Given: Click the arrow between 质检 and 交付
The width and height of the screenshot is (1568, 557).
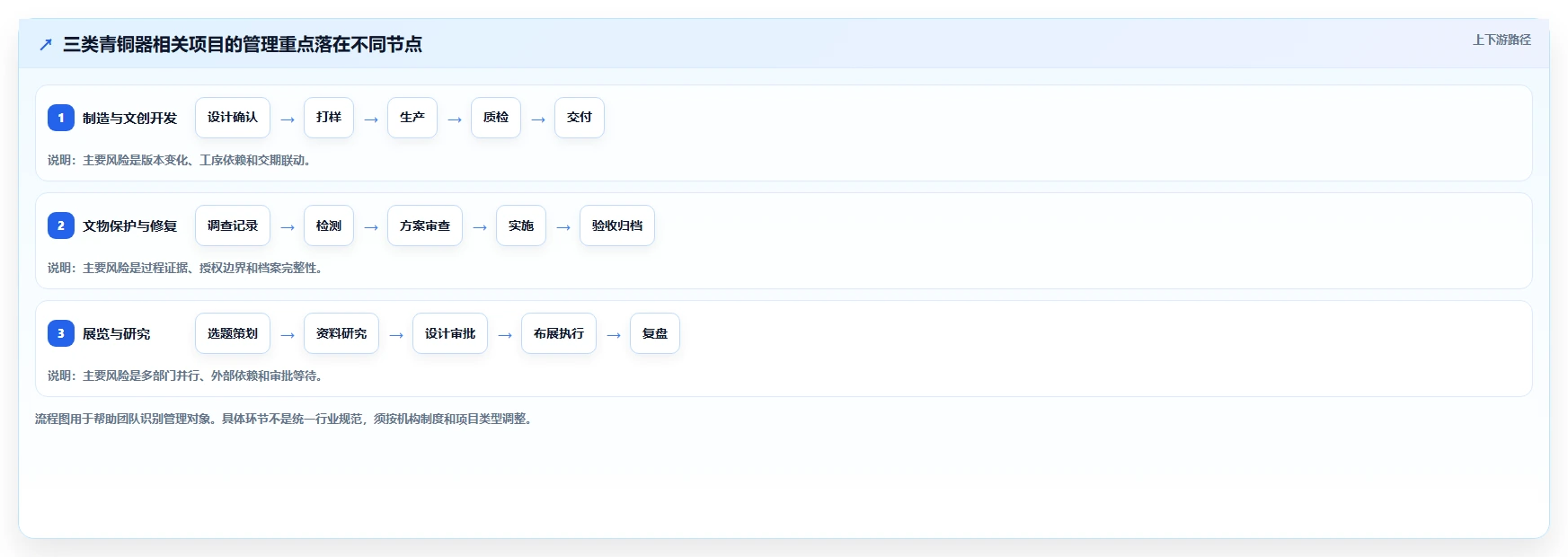Looking at the screenshot, I should [538, 119].
